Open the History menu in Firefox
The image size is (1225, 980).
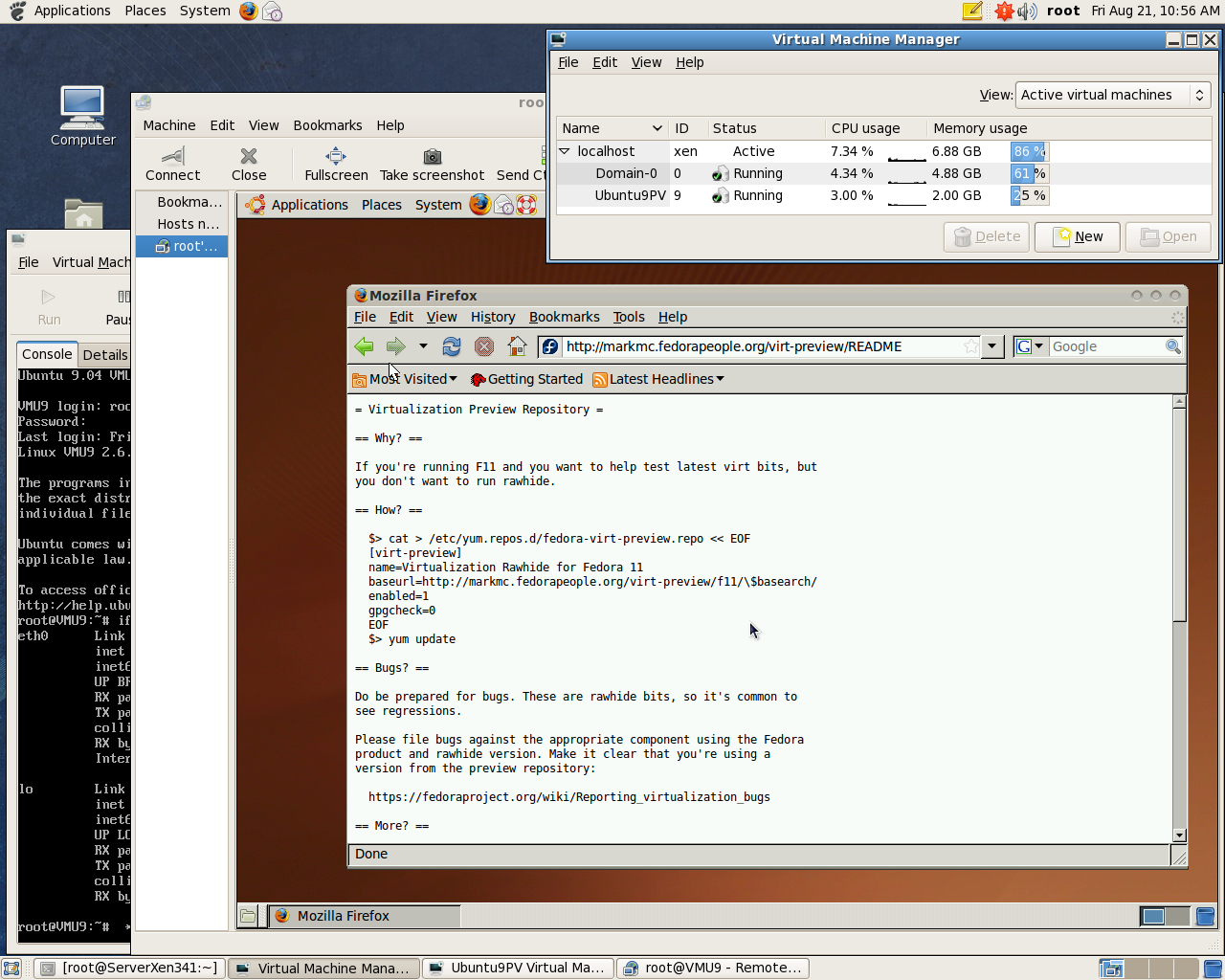tap(493, 317)
